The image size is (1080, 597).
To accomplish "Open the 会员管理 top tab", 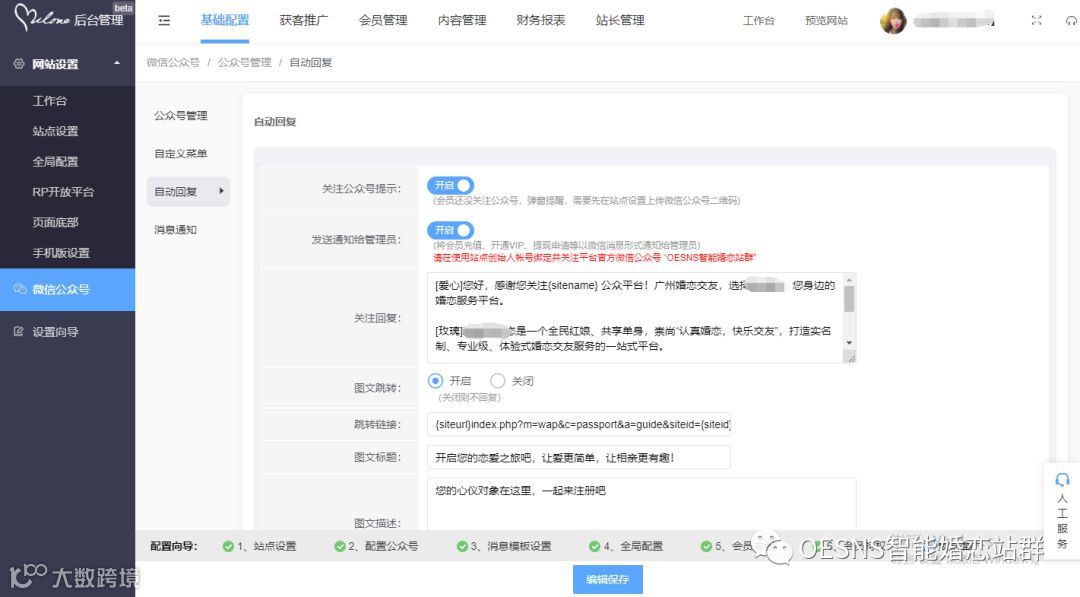I will 383,21.
